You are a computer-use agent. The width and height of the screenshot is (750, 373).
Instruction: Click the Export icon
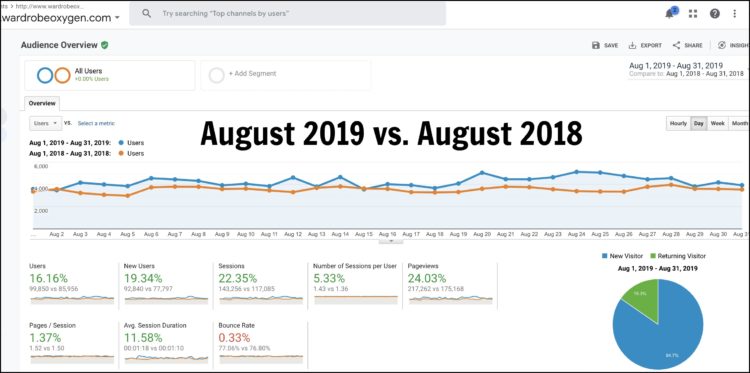tap(632, 45)
